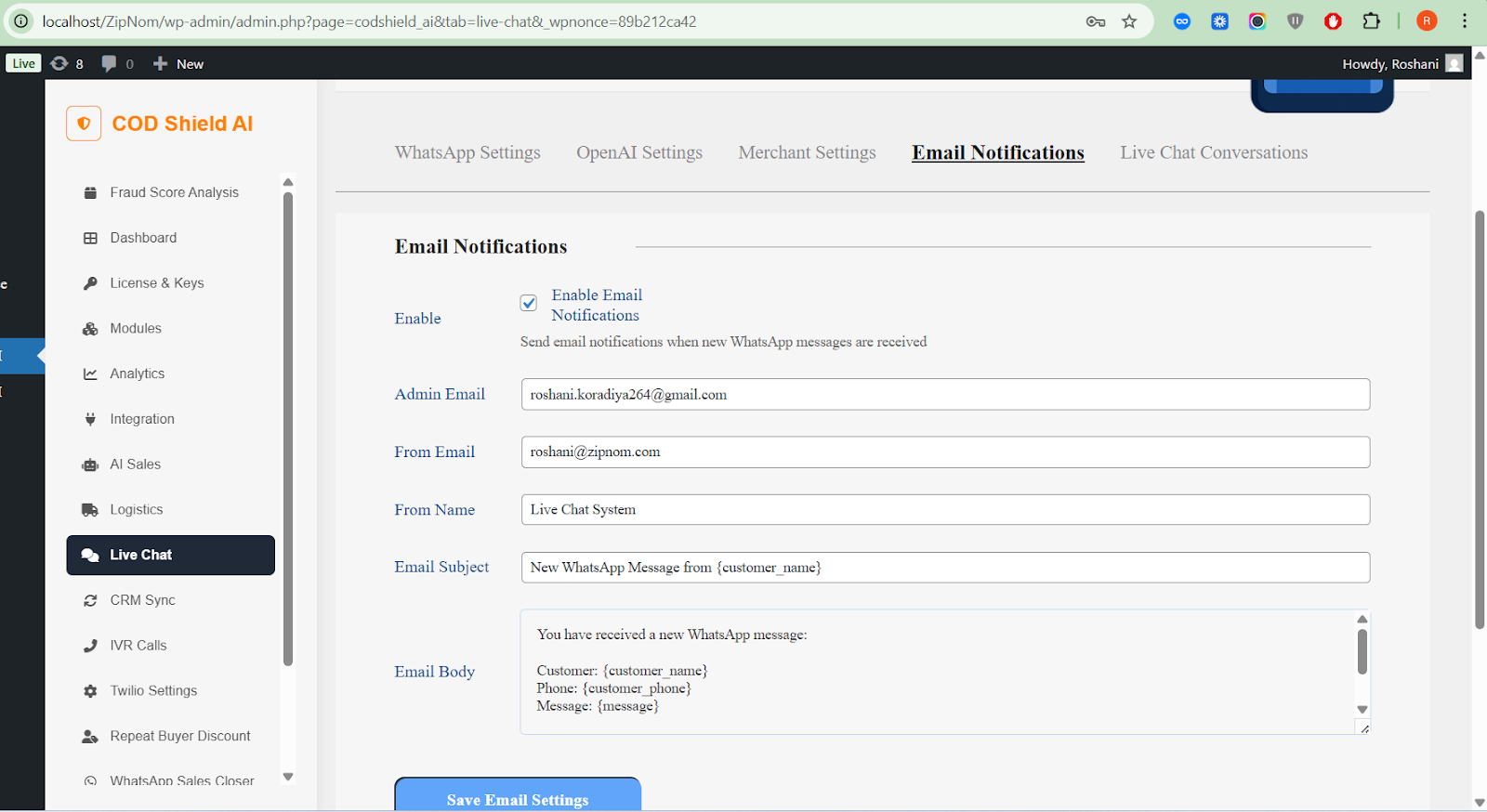Uncheck Enable Email Notifications checkbox
This screenshot has width=1487, height=812.
529,303
